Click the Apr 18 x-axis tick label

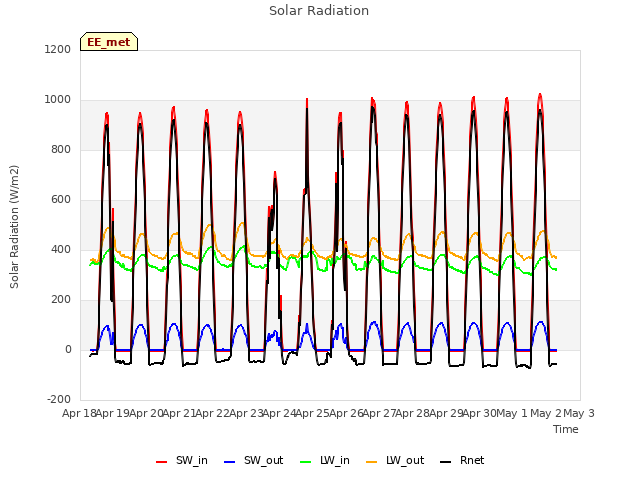(x=80, y=413)
